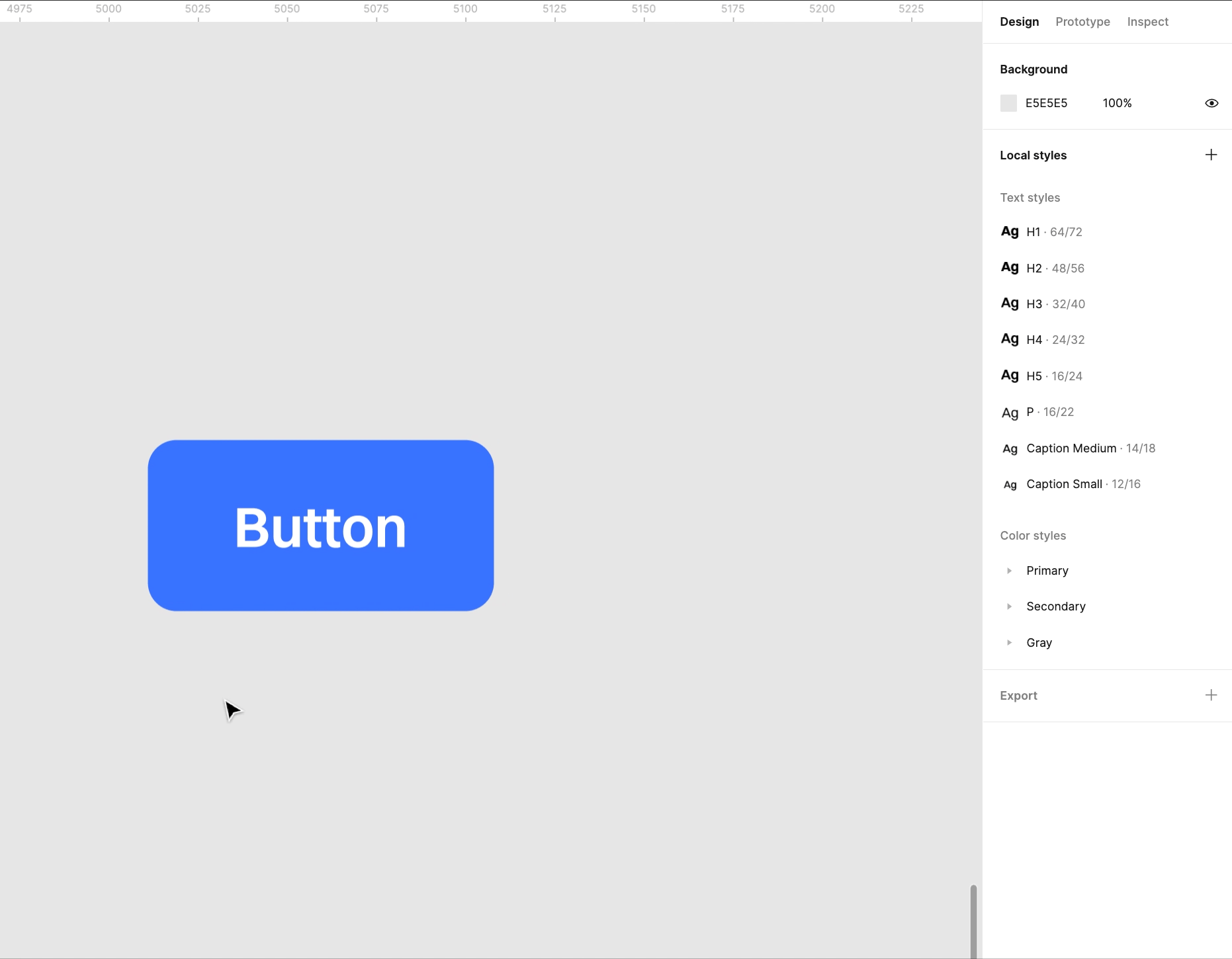The height and width of the screenshot is (959, 1232).
Task: Click the Export section heading
Action: pos(1018,696)
